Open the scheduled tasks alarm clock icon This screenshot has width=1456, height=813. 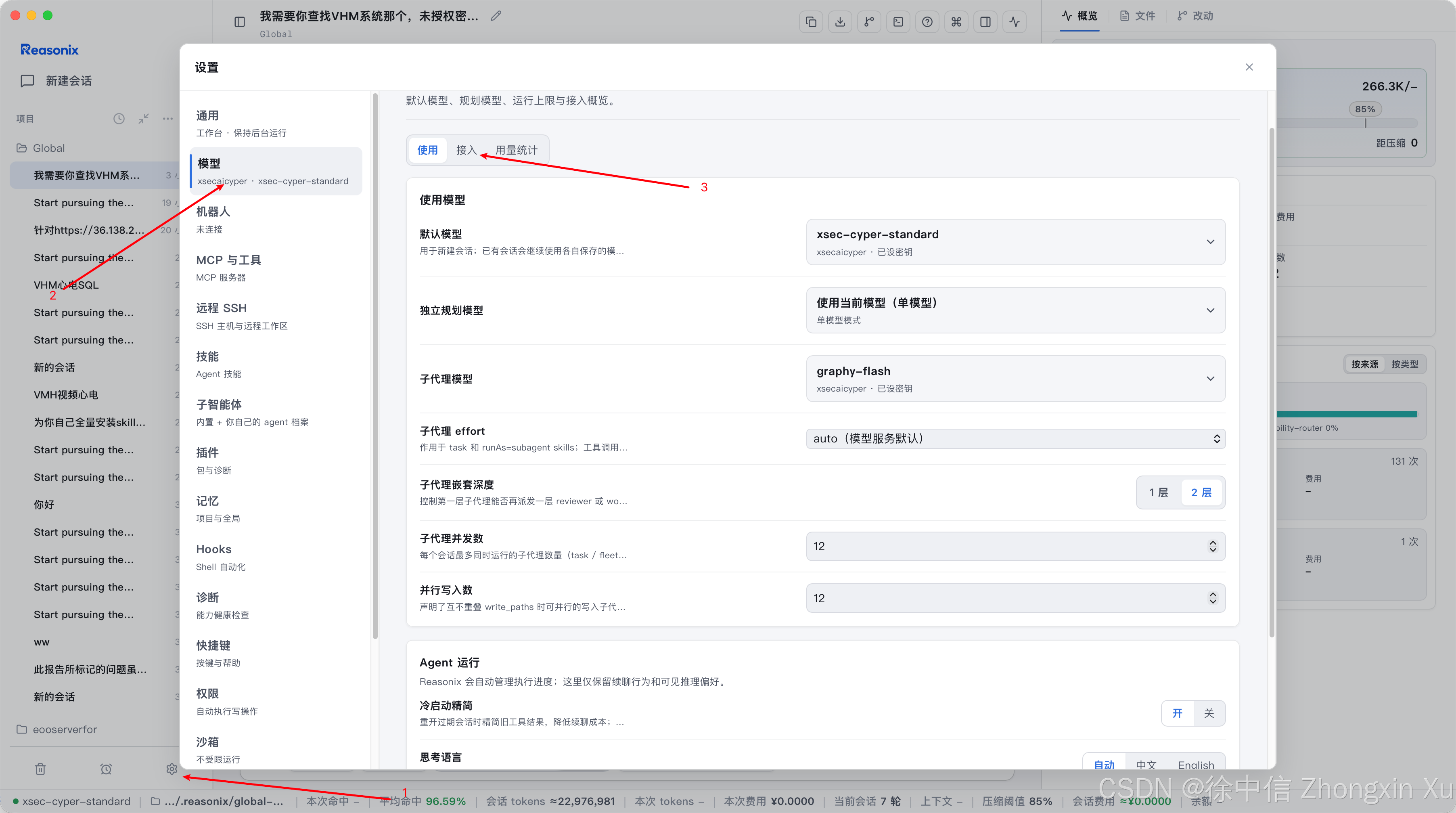[106, 769]
